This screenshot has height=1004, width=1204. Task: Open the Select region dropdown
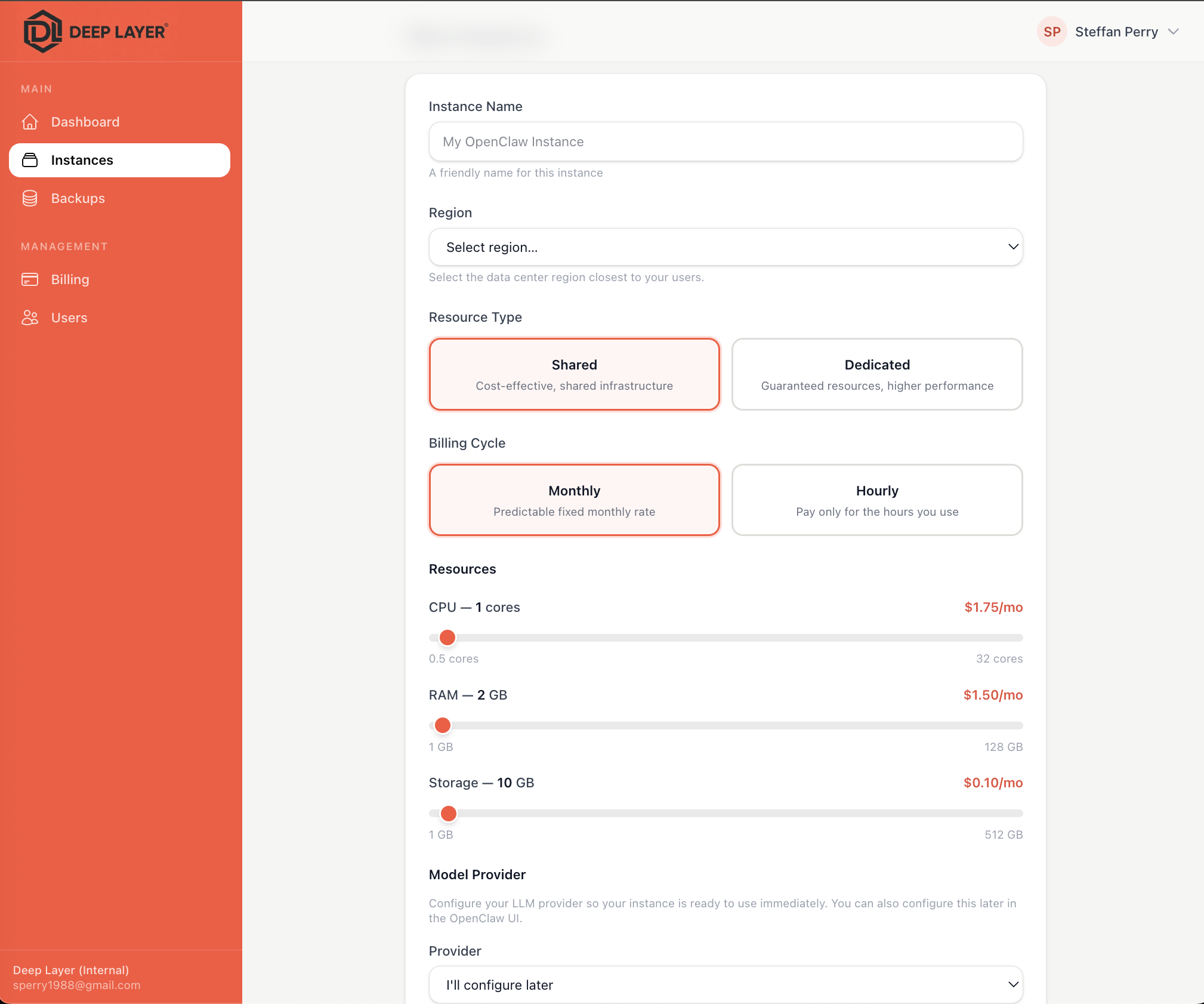[x=725, y=247]
